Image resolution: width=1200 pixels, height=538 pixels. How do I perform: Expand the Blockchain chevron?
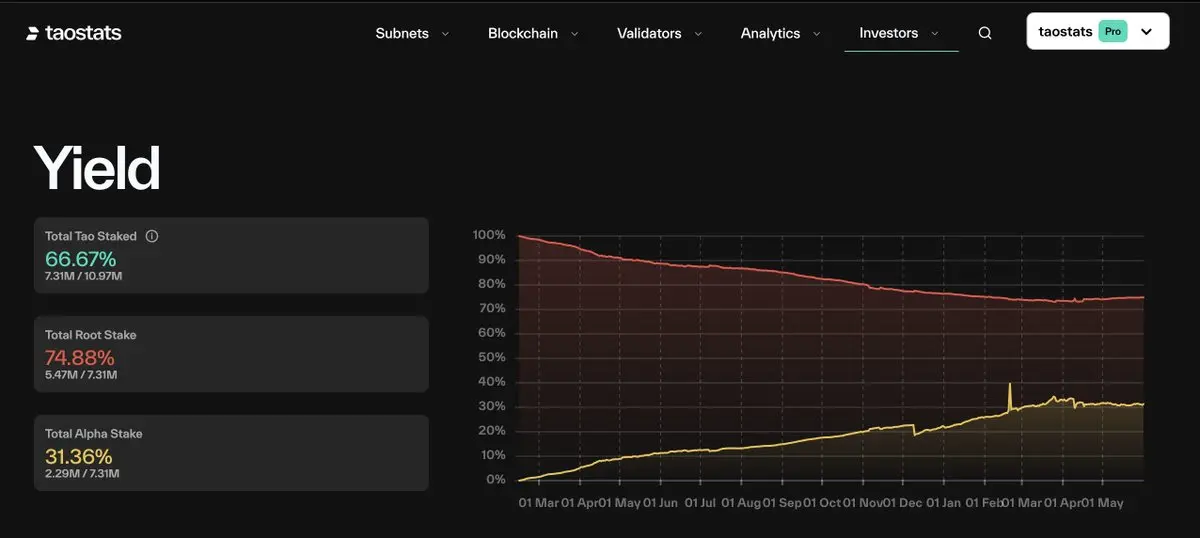pyautogui.click(x=575, y=34)
